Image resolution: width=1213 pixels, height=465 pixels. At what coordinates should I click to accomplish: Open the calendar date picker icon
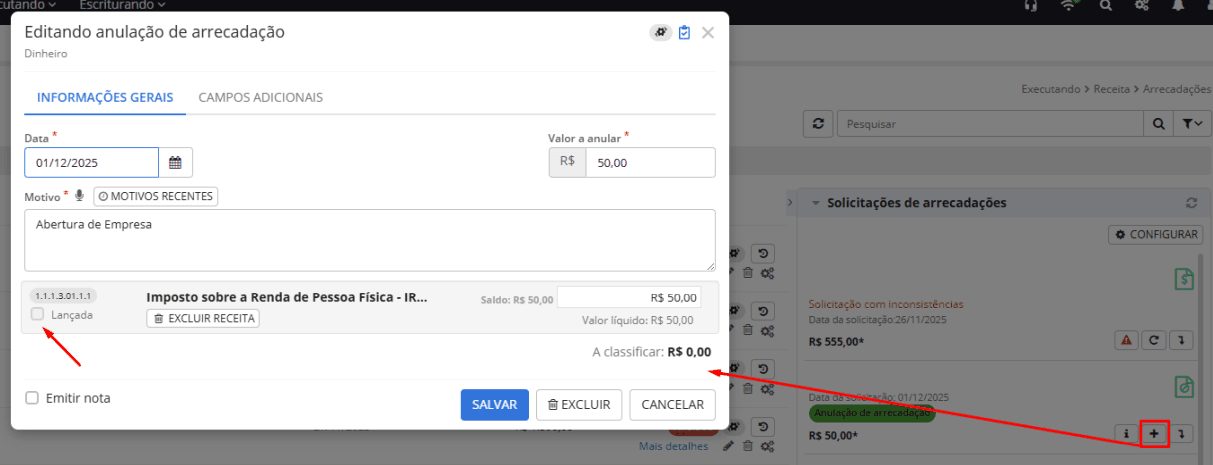[175, 163]
